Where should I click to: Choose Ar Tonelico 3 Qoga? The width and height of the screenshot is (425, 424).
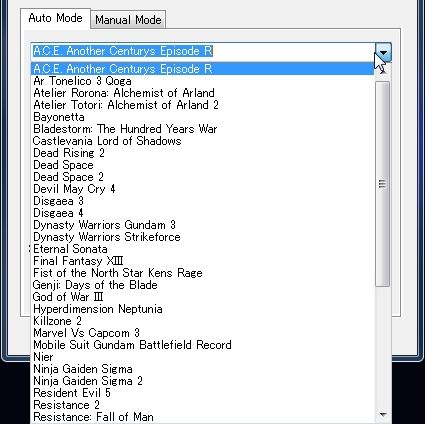coord(203,81)
